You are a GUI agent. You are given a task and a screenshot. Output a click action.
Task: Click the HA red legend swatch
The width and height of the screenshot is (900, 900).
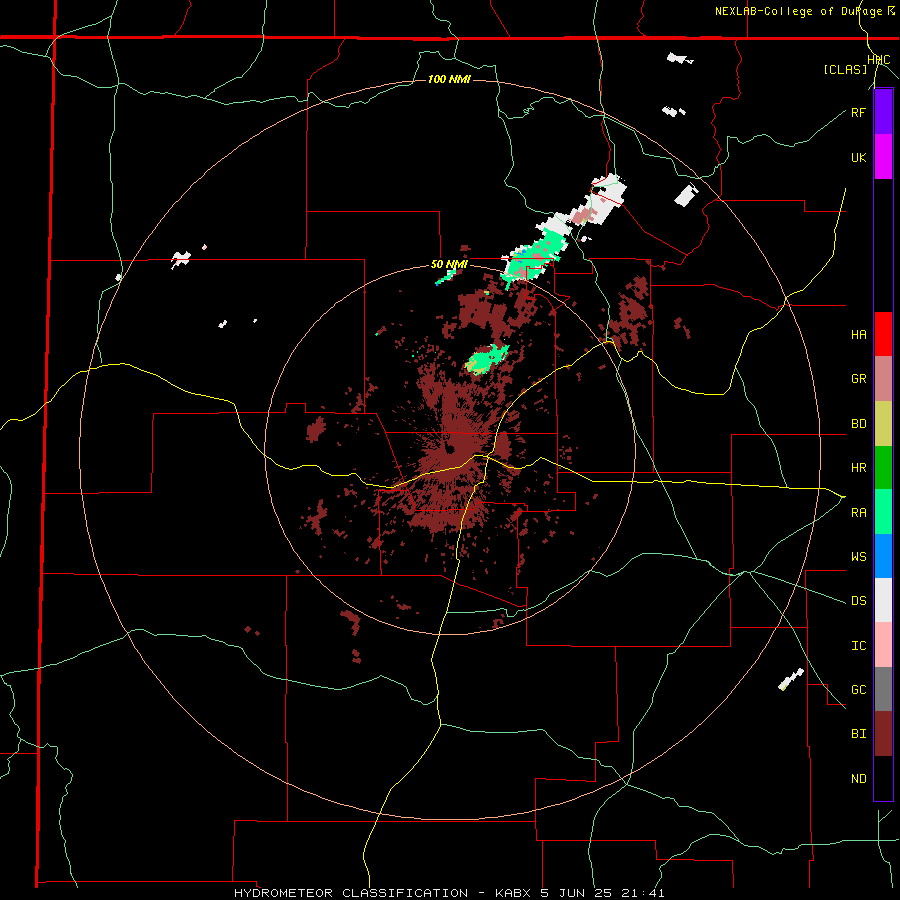click(883, 334)
